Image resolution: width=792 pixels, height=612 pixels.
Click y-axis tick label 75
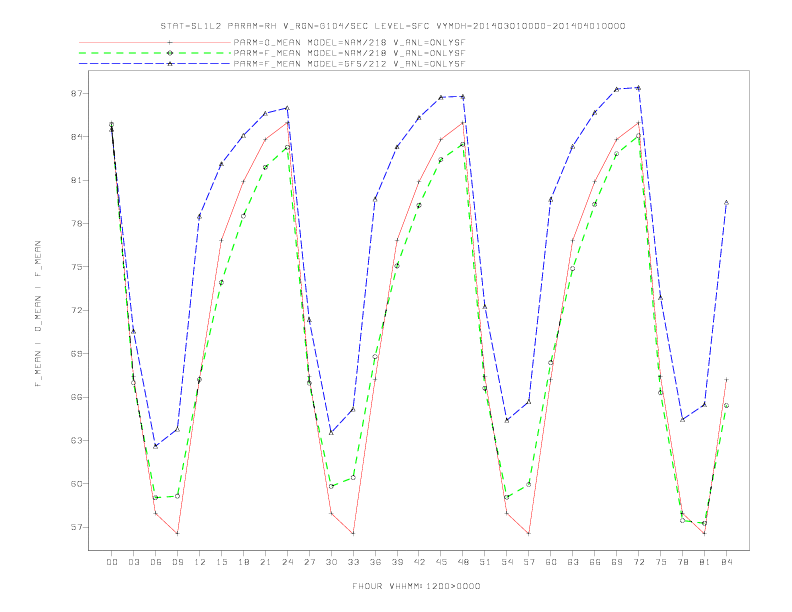pyautogui.click(x=76, y=267)
